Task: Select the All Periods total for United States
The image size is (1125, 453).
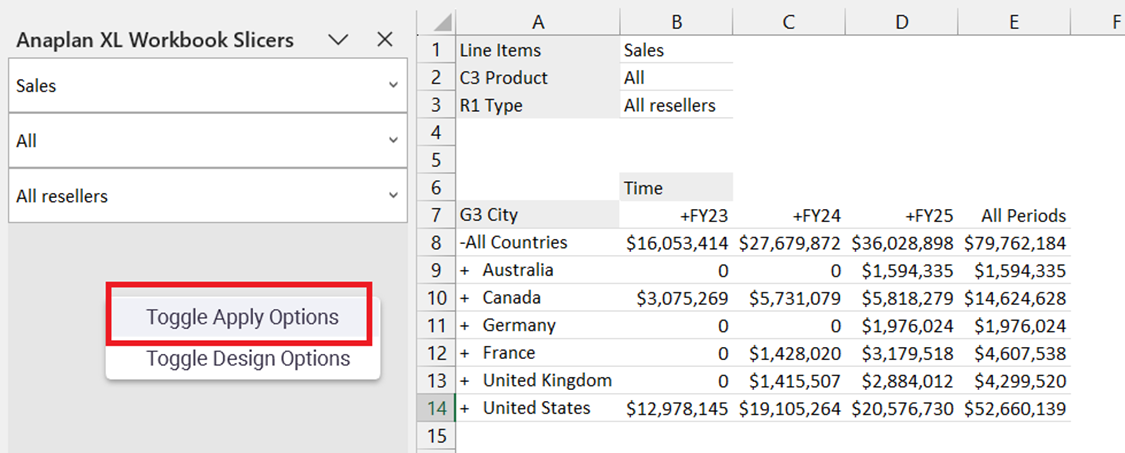Action: [1015, 408]
